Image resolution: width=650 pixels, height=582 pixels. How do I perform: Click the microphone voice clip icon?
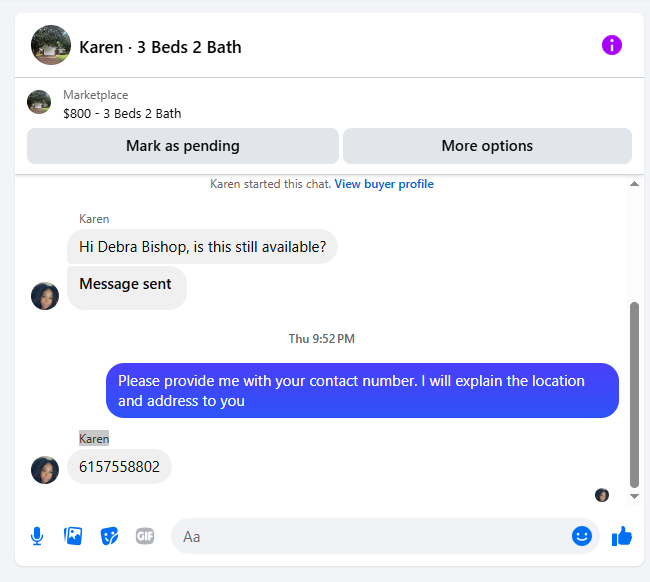[37, 536]
